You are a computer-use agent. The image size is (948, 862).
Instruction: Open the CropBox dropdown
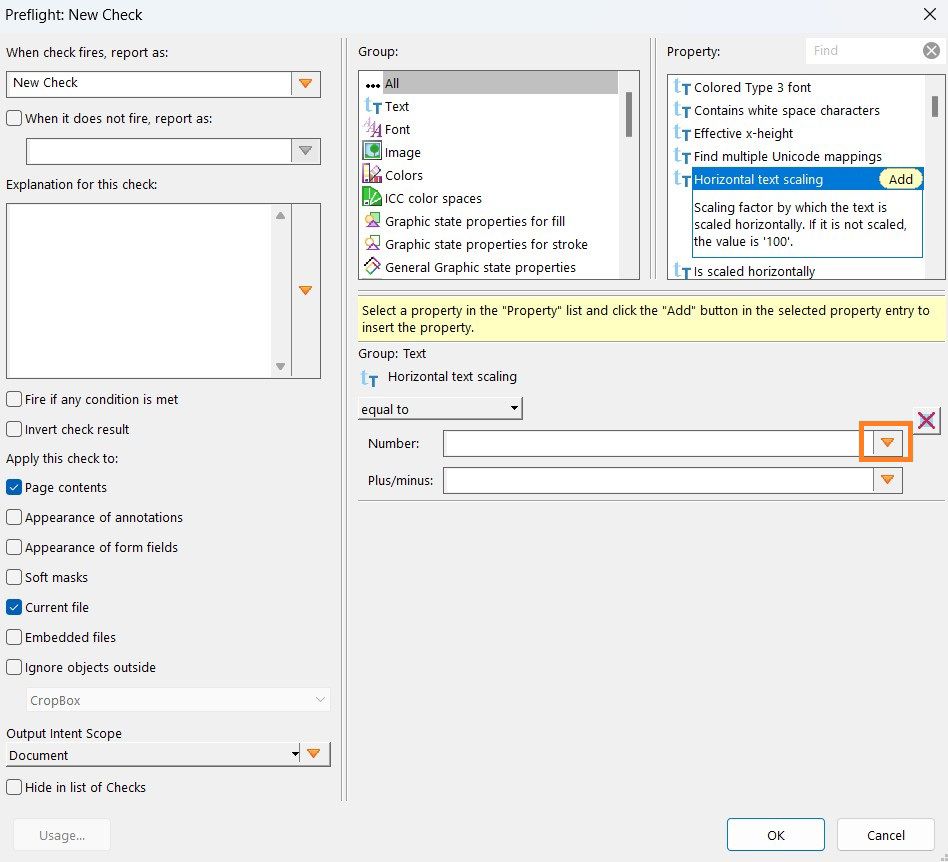pos(178,700)
